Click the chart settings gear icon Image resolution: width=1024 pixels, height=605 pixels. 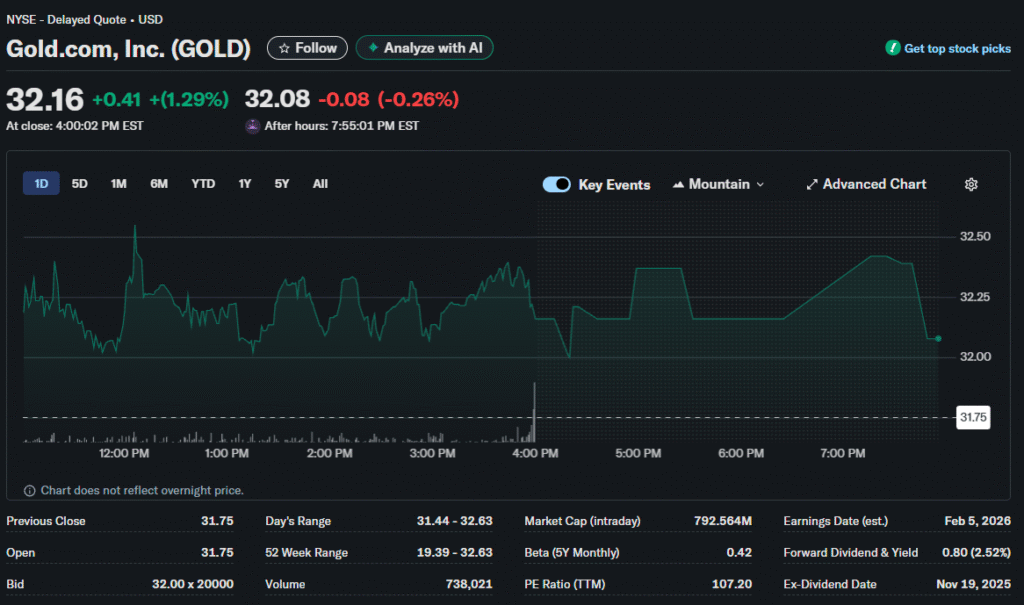click(970, 185)
